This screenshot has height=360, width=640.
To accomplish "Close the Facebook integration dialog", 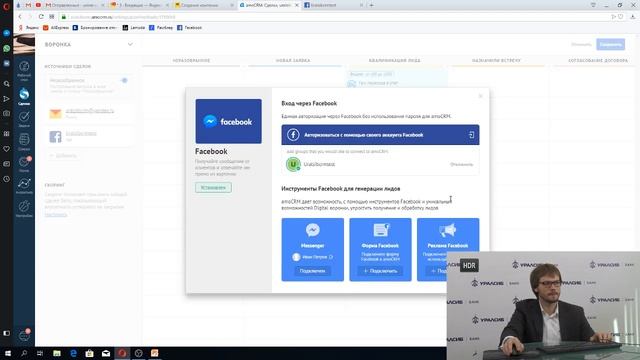I will [480, 96].
